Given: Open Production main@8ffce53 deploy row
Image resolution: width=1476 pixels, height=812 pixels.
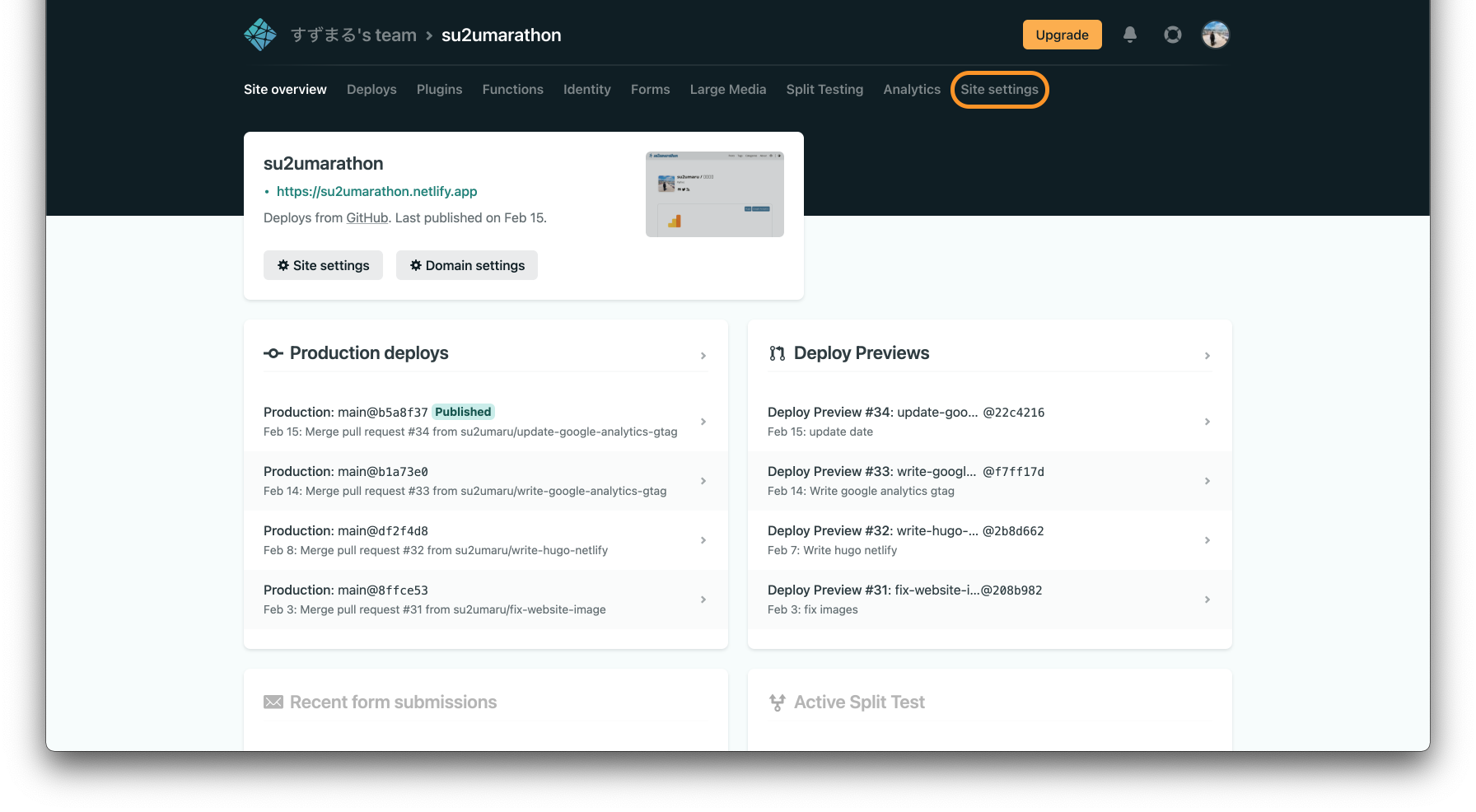Looking at the screenshot, I should coord(486,600).
